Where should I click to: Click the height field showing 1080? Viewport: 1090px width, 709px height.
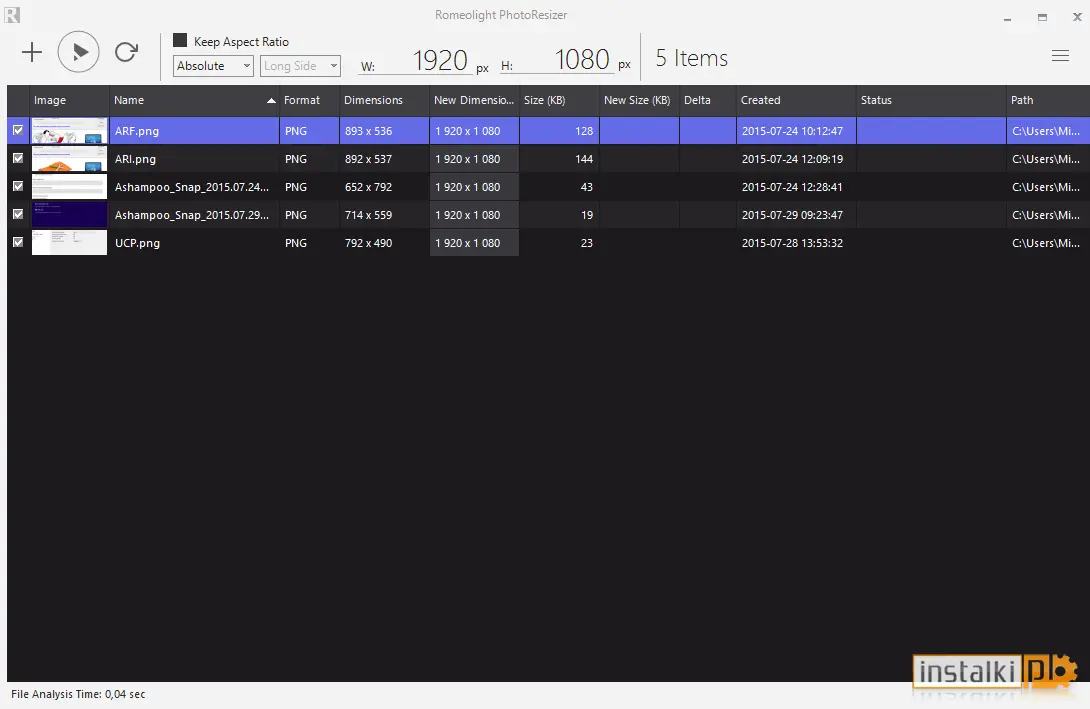567,60
